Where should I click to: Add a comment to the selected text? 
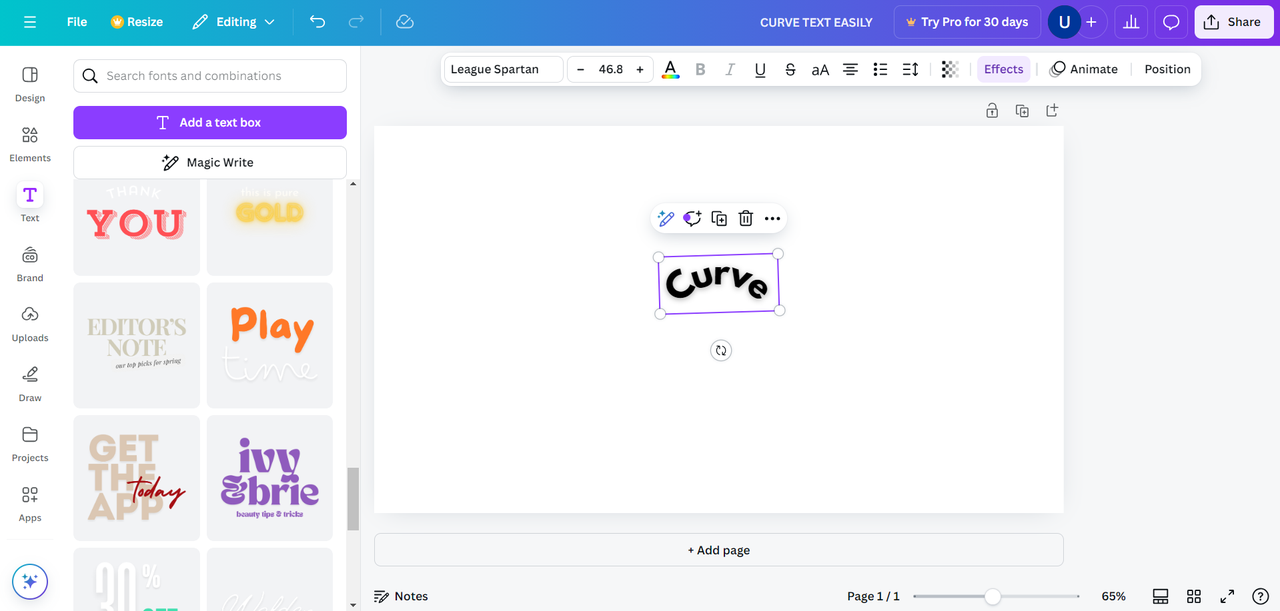pyautogui.click(x=692, y=218)
